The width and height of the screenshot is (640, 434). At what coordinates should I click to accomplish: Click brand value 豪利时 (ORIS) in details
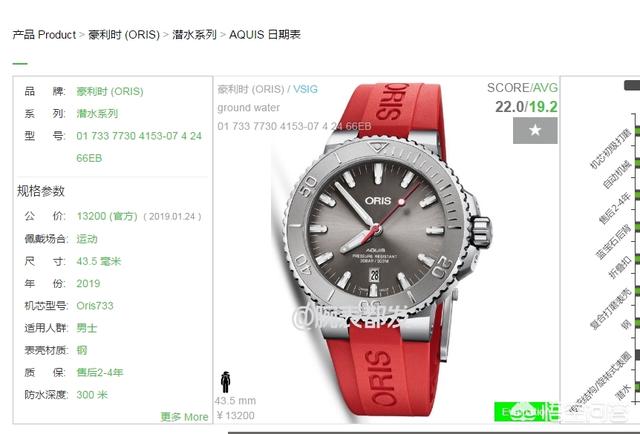[x=110, y=91]
